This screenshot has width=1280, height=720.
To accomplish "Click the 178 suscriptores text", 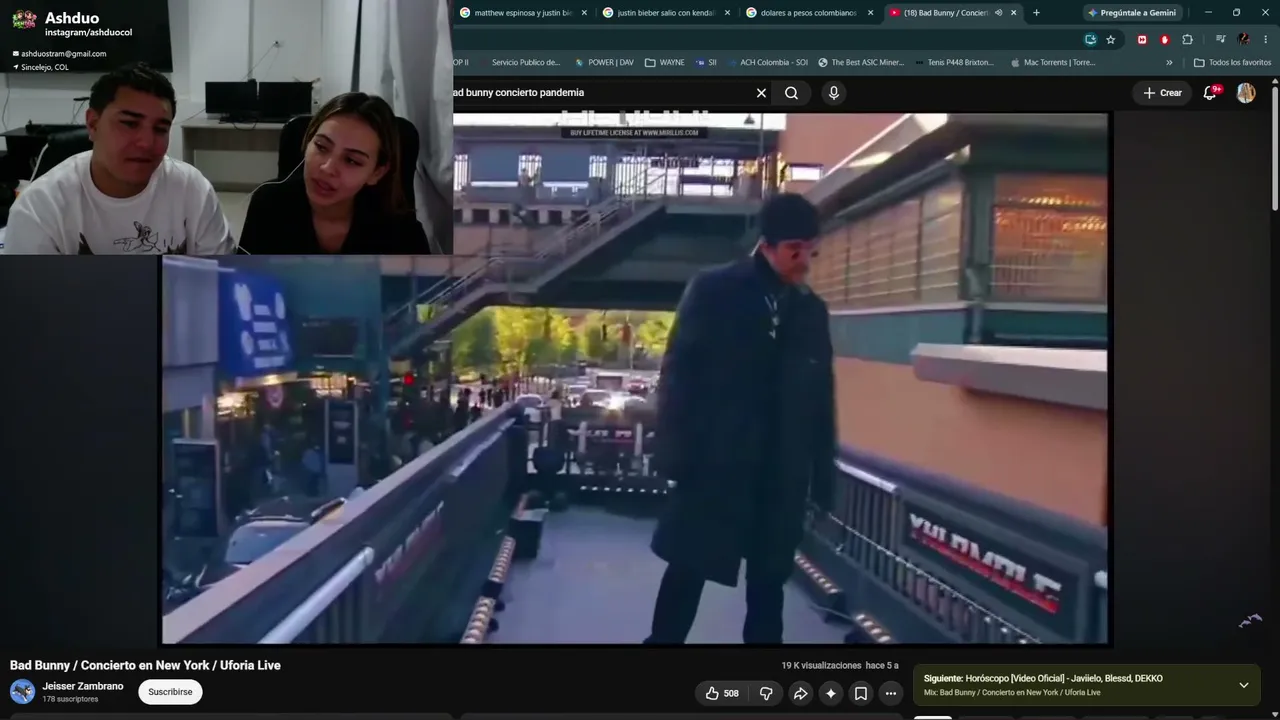I will click(70, 699).
